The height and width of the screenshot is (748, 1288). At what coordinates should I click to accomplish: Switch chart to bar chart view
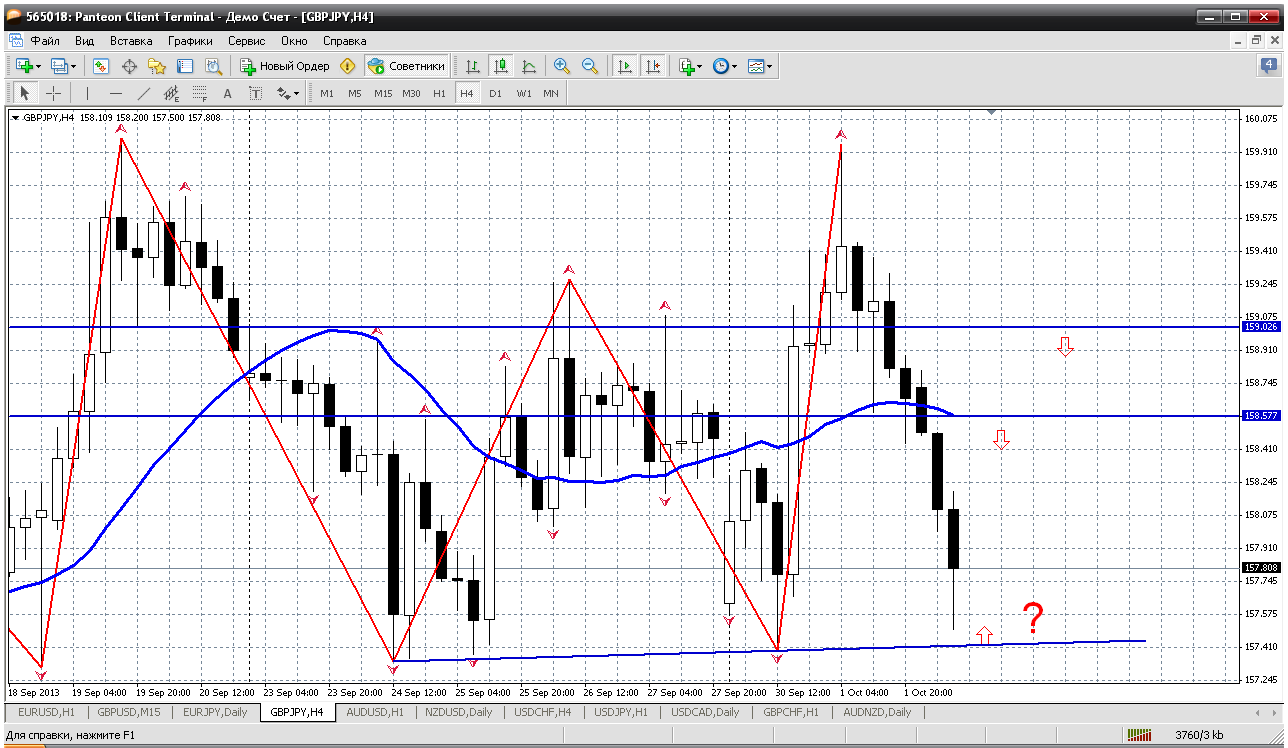point(473,66)
